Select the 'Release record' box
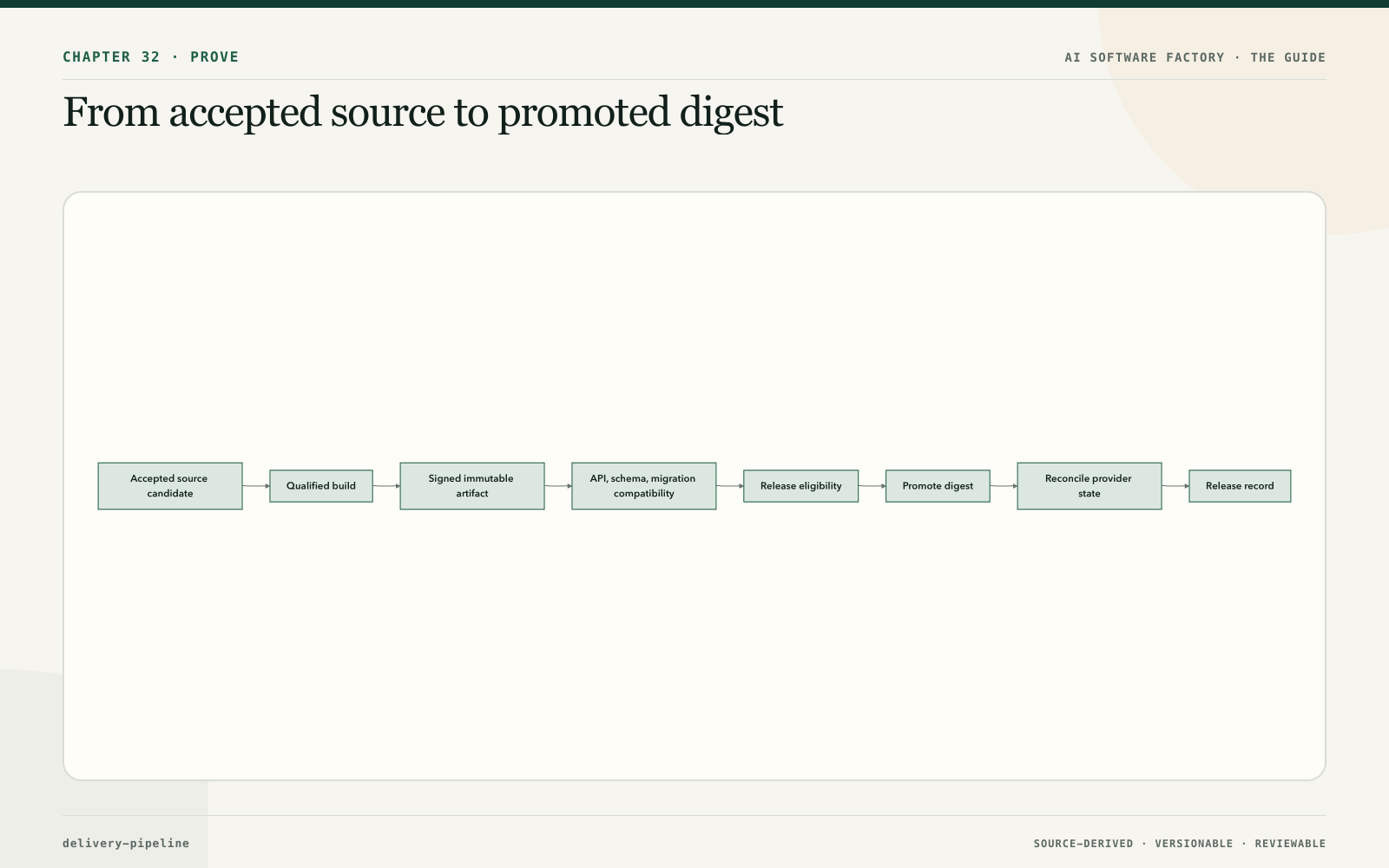 1240,486
